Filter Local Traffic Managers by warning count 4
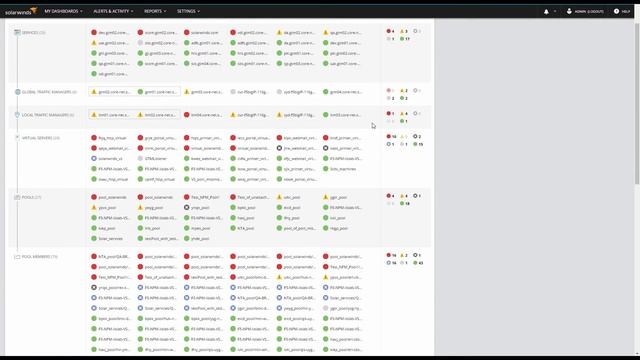Screen dimensions: 640x360 pyautogui.click(x=404, y=113)
